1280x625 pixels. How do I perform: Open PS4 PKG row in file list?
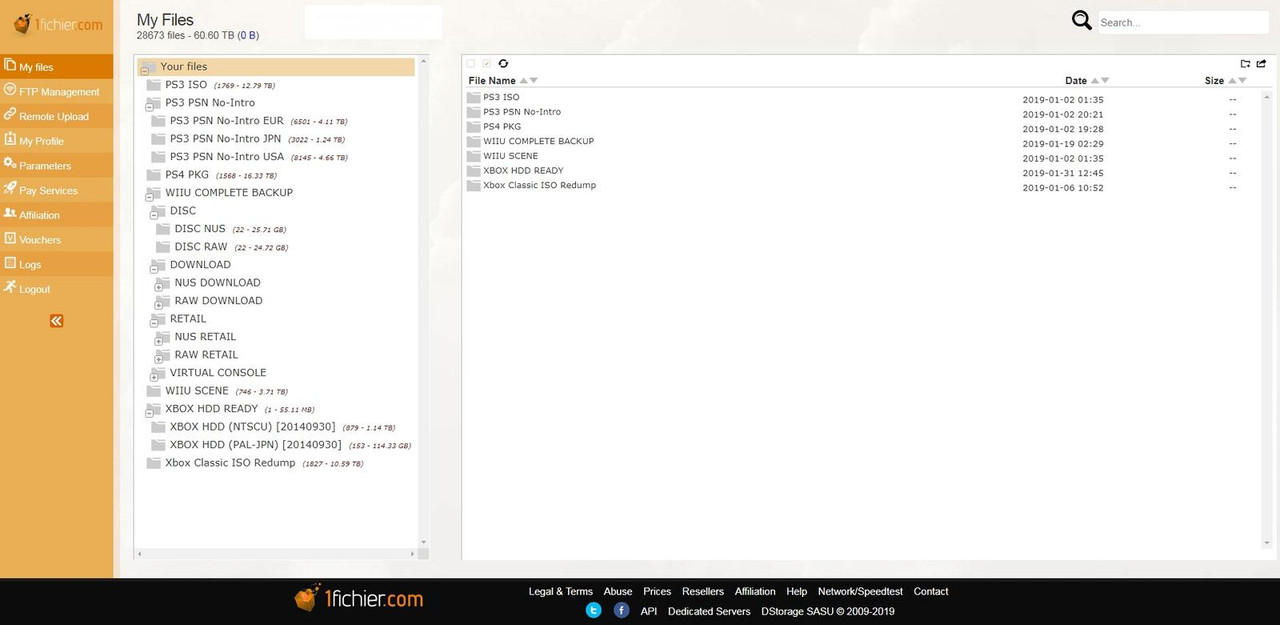click(502, 127)
